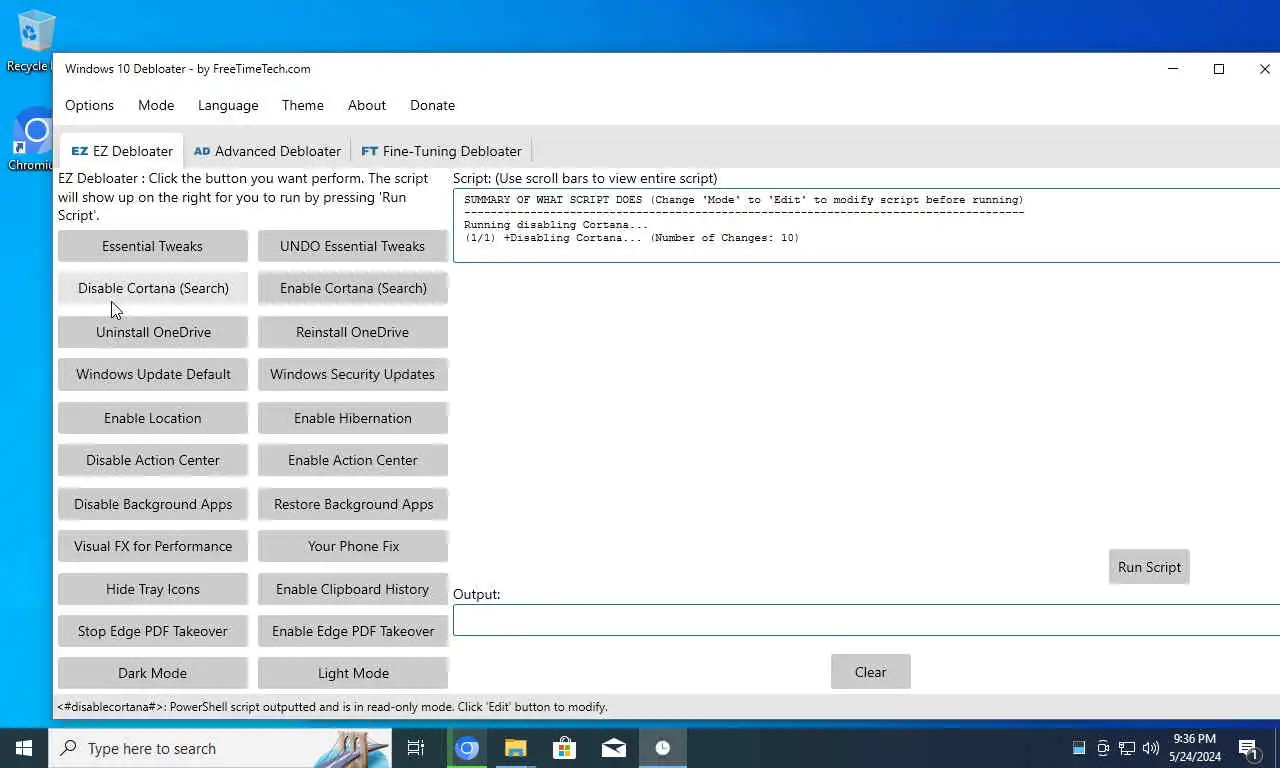Viewport: 1280px width, 768px height.
Task: Click the Dark Mode button
Action: (152, 673)
